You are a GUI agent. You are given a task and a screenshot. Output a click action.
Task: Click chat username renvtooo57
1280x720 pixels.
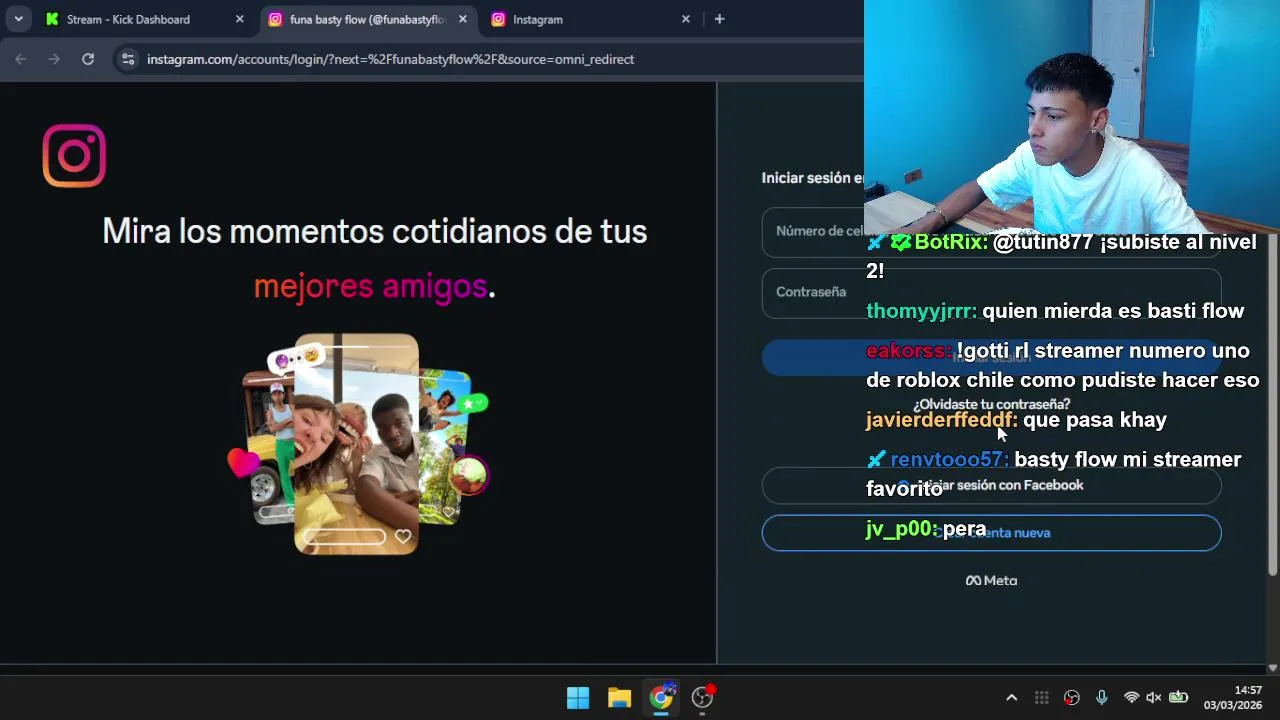point(949,460)
